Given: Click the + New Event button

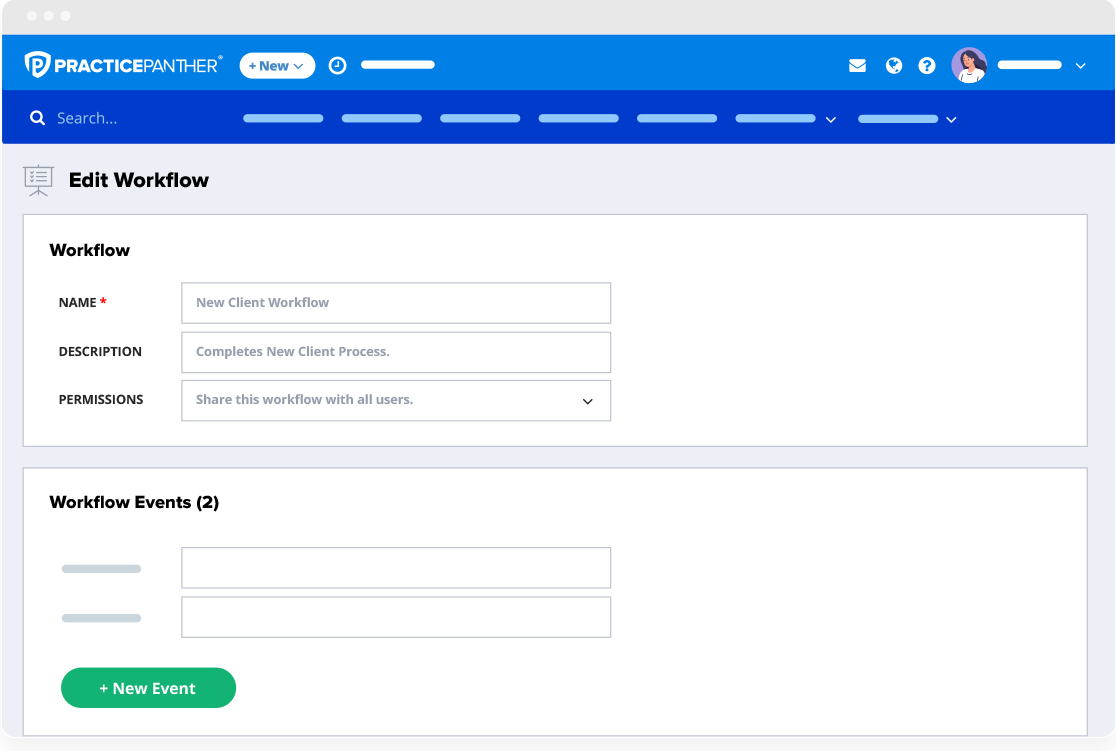Looking at the screenshot, I should [148, 688].
